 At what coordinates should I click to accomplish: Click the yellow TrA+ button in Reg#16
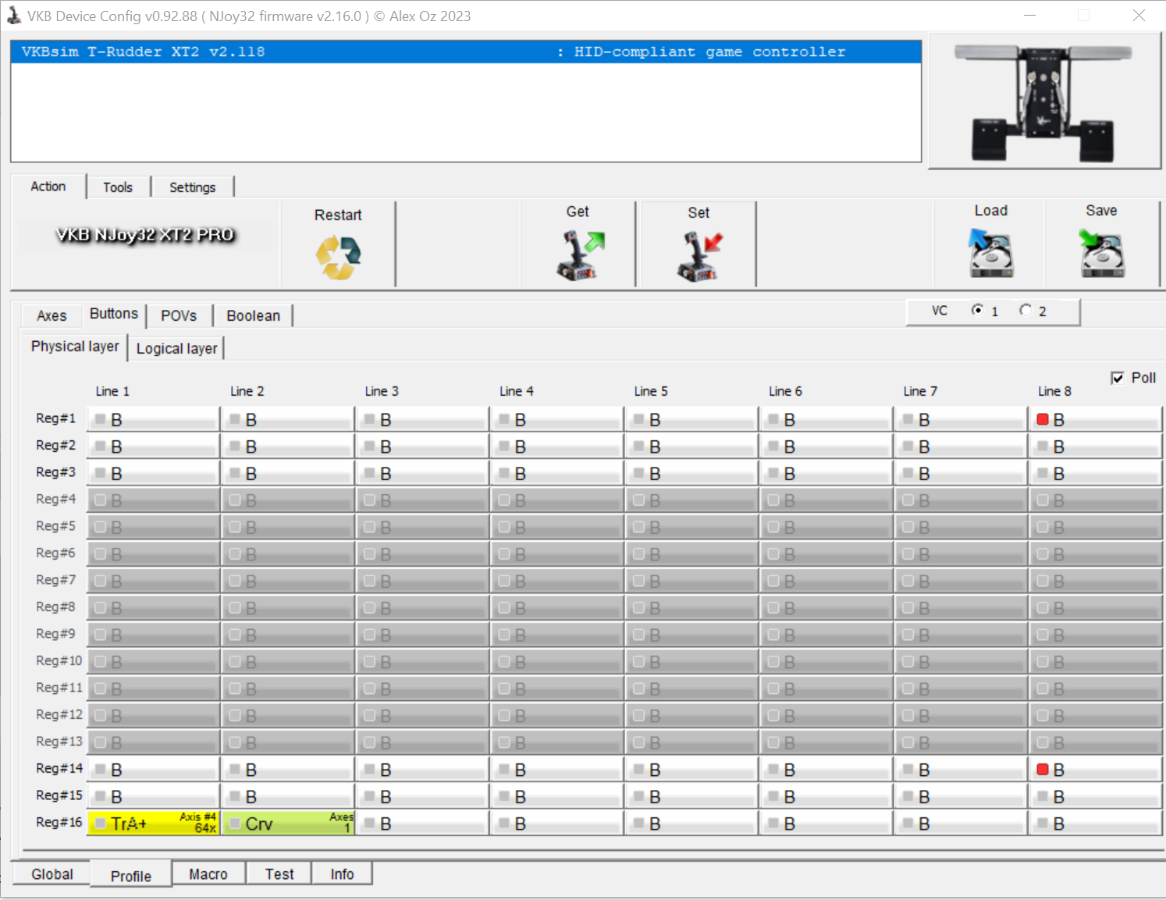tap(153, 823)
